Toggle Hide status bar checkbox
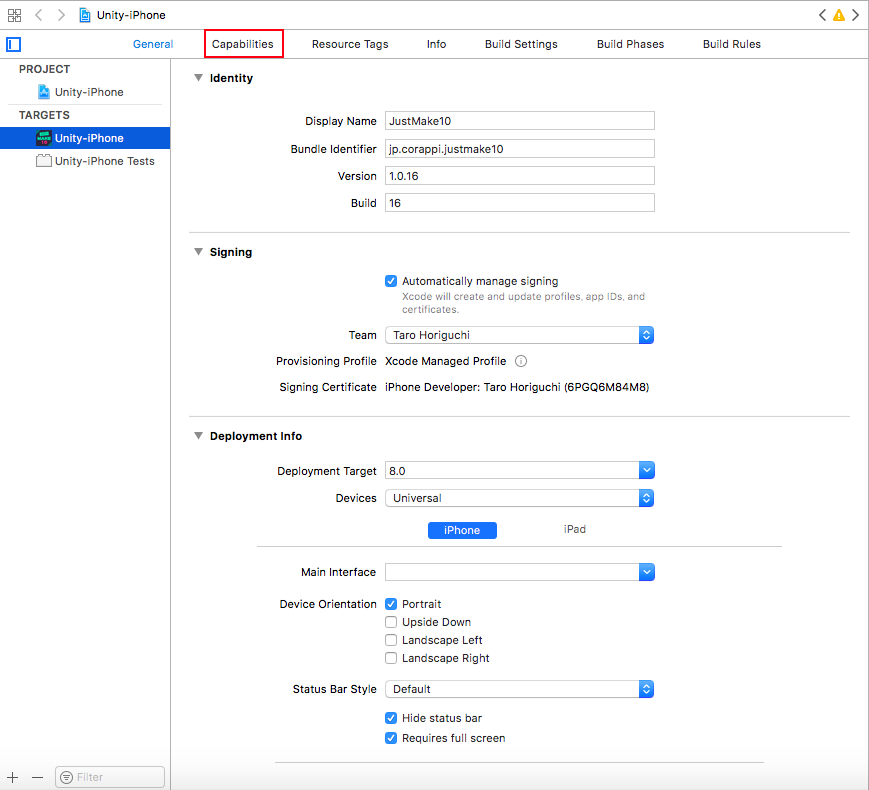This screenshot has width=869, height=790. [391, 718]
